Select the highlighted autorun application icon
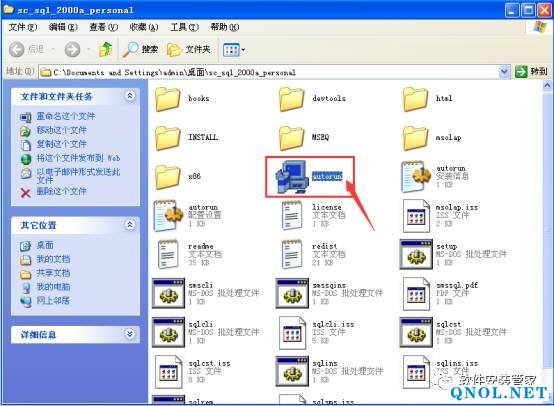 point(291,176)
